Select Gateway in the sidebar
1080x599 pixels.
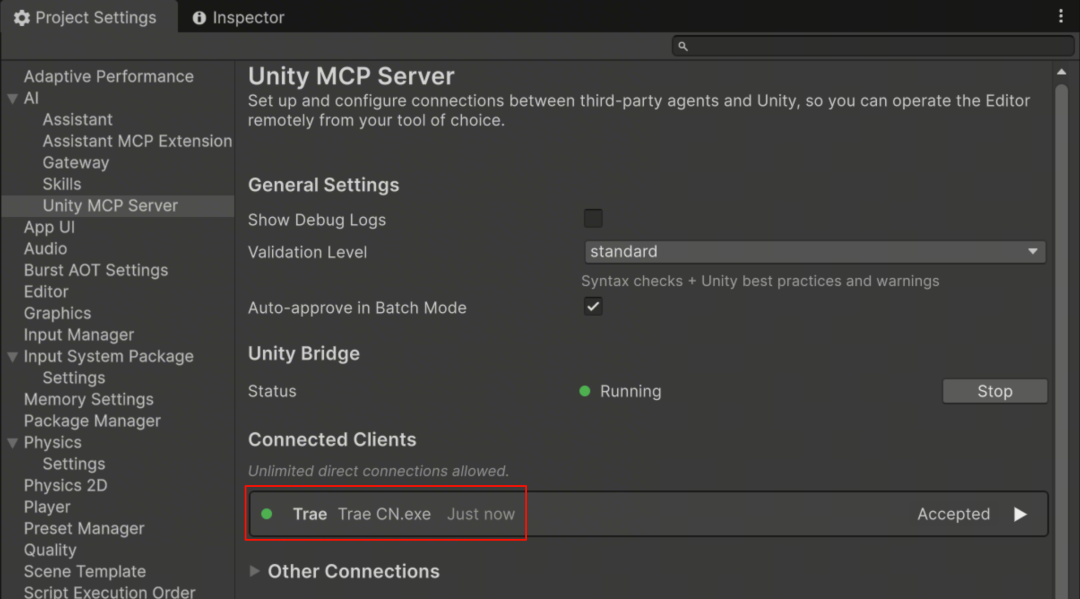click(x=76, y=162)
